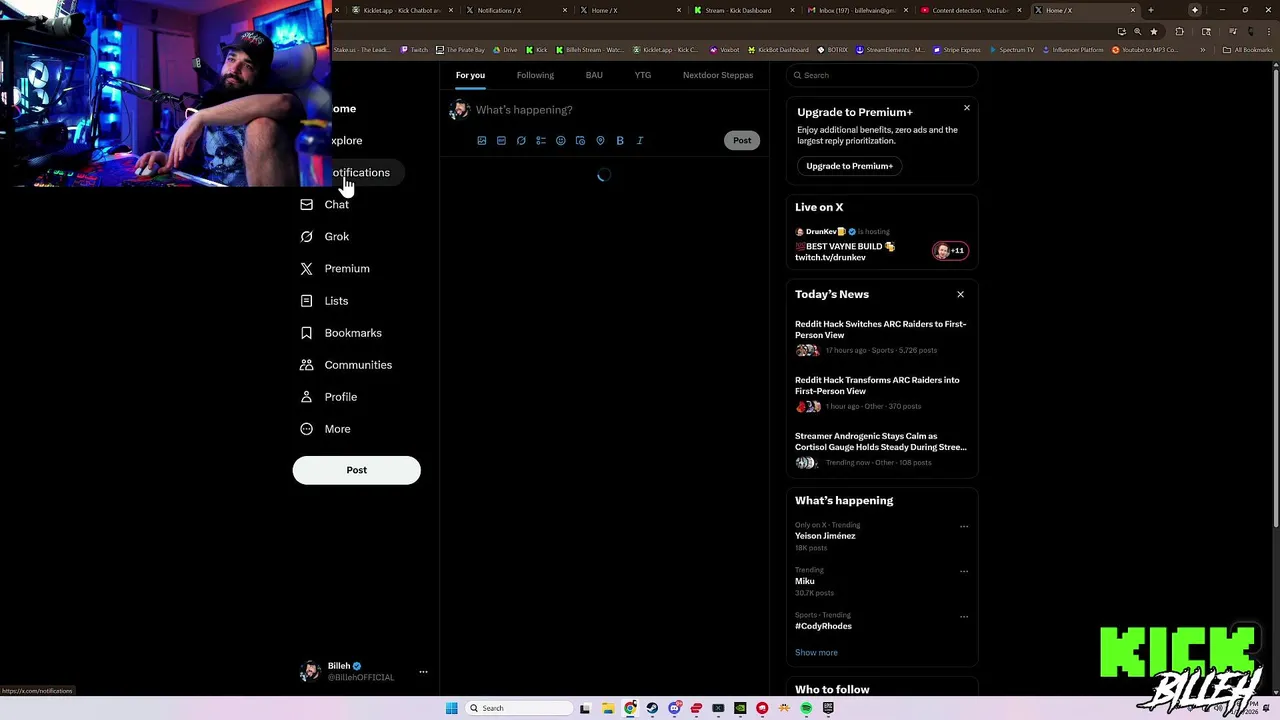Click the Grok enhance icon in composer
1280x720 pixels.
point(521,141)
